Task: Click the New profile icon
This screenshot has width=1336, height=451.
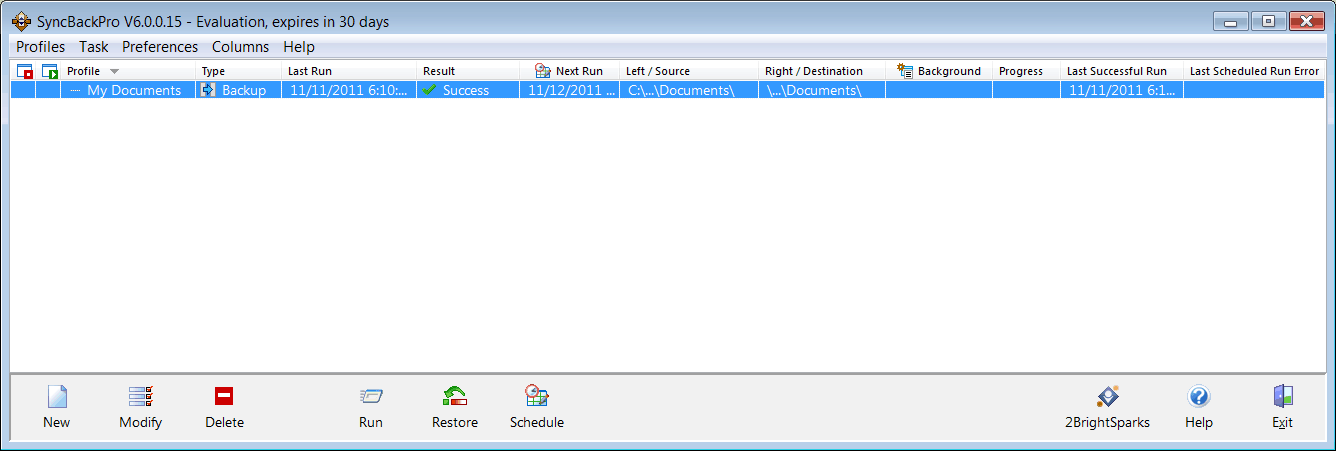Action: pyautogui.click(x=57, y=397)
